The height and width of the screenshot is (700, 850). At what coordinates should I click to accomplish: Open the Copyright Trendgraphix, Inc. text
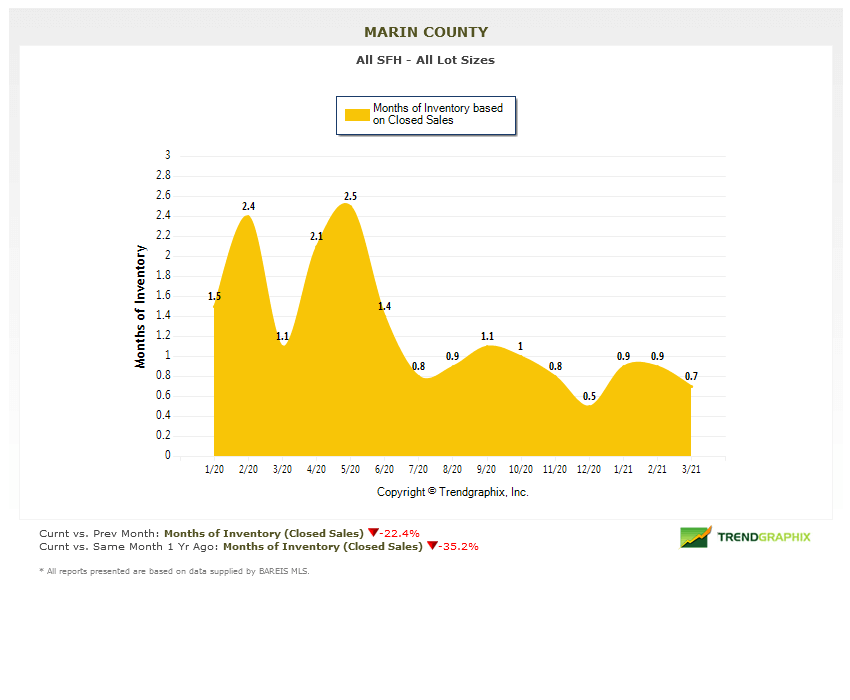(452, 492)
